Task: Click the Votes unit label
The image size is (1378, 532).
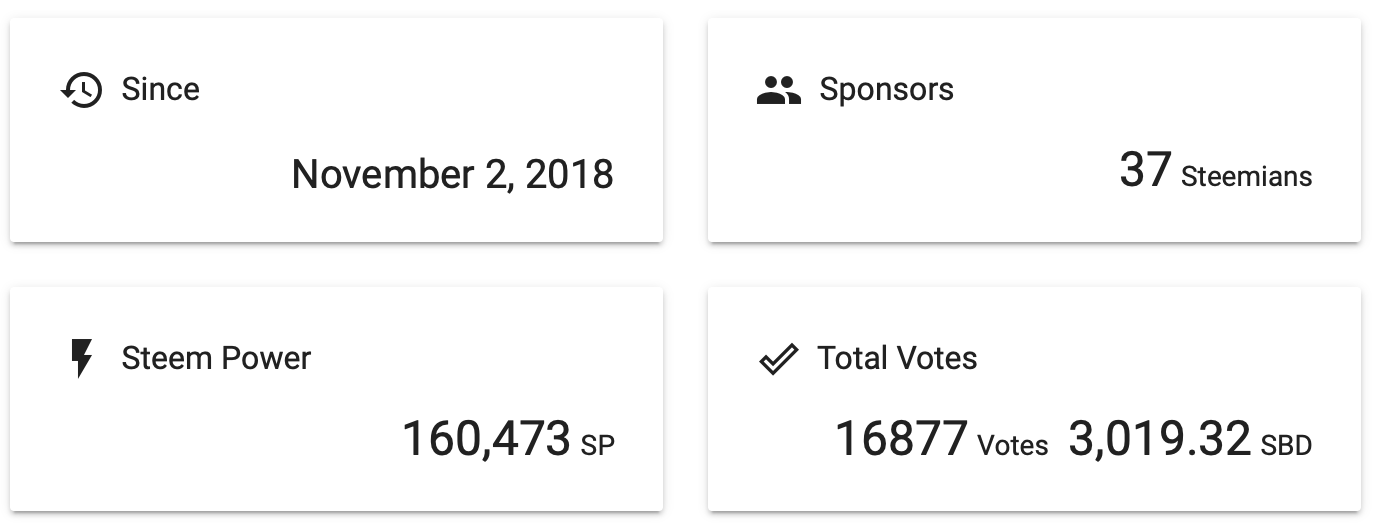Action: click(x=1012, y=445)
